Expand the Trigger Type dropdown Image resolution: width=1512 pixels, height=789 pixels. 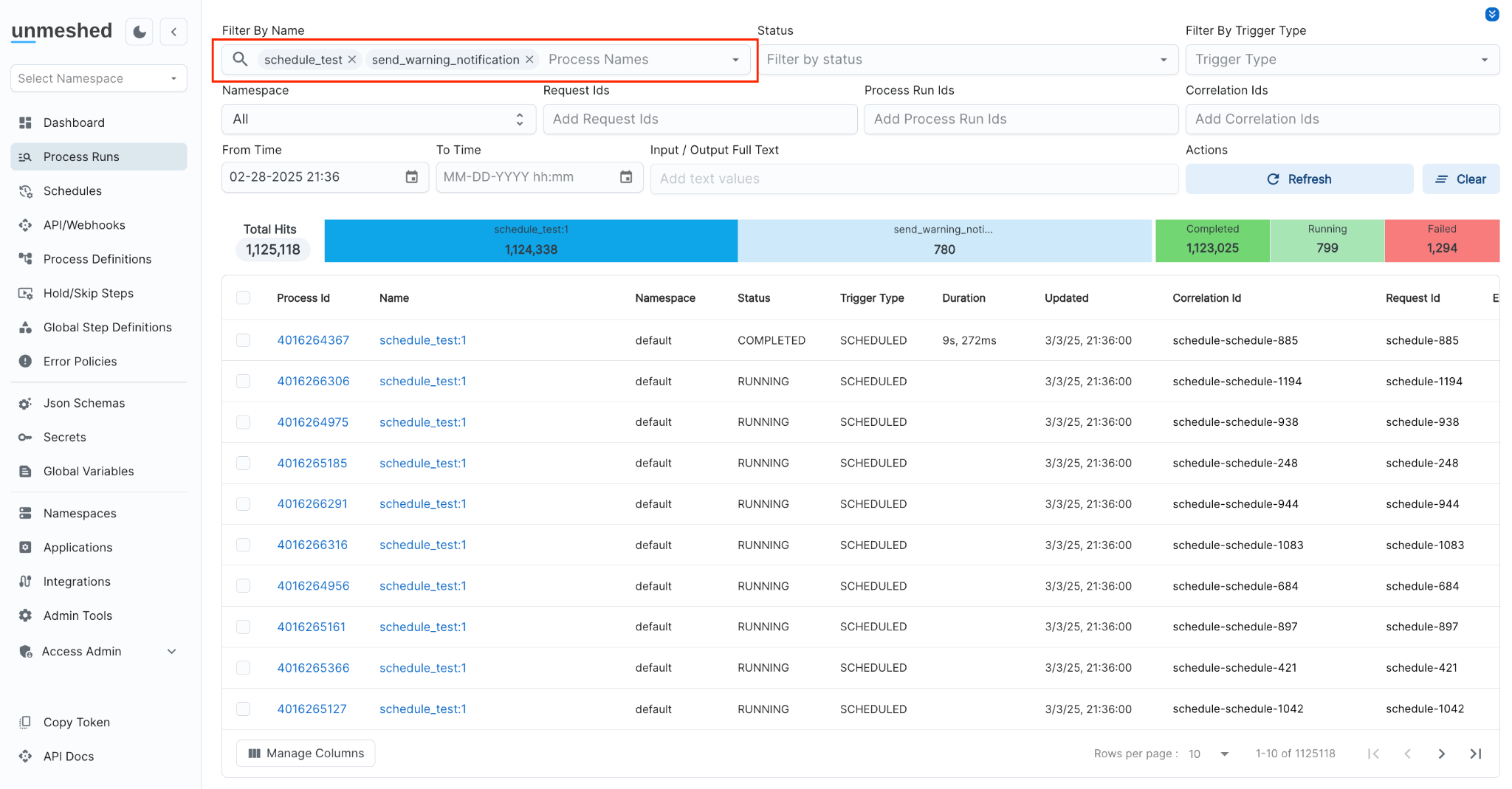(1485, 59)
